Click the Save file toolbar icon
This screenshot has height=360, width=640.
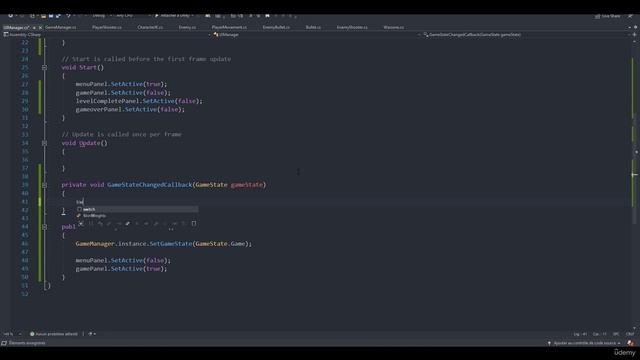coord(51,16)
